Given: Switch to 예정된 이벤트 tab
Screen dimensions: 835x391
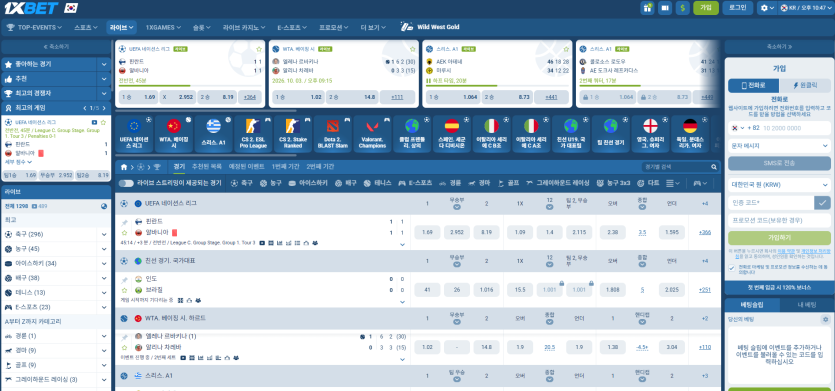Looking at the screenshot, I should [x=247, y=167].
